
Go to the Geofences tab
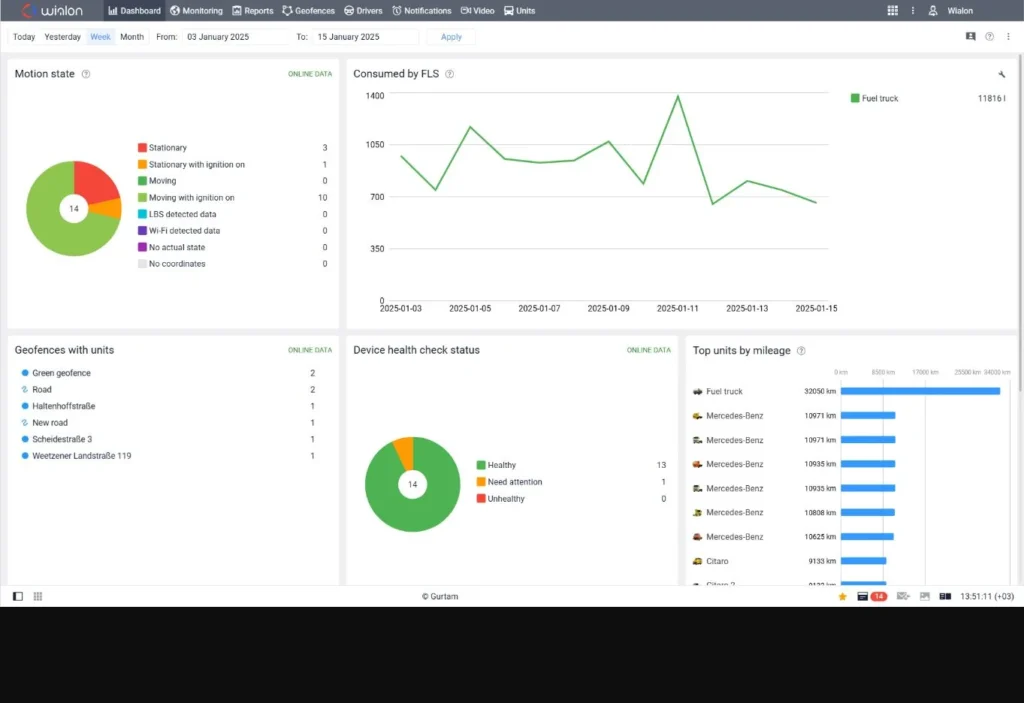coord(308,10)
